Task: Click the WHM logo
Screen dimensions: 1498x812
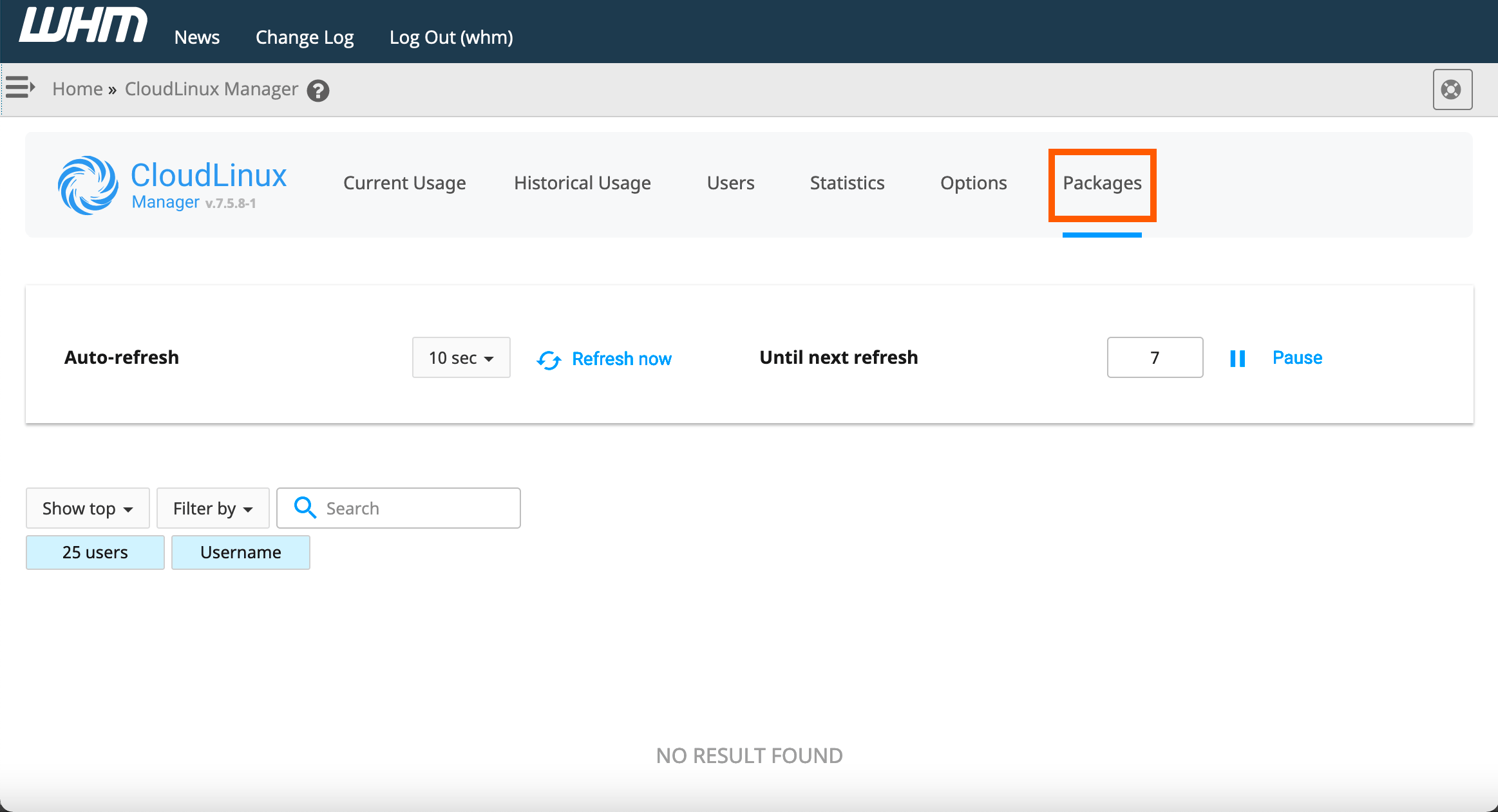Action: (x=83, y=27)
